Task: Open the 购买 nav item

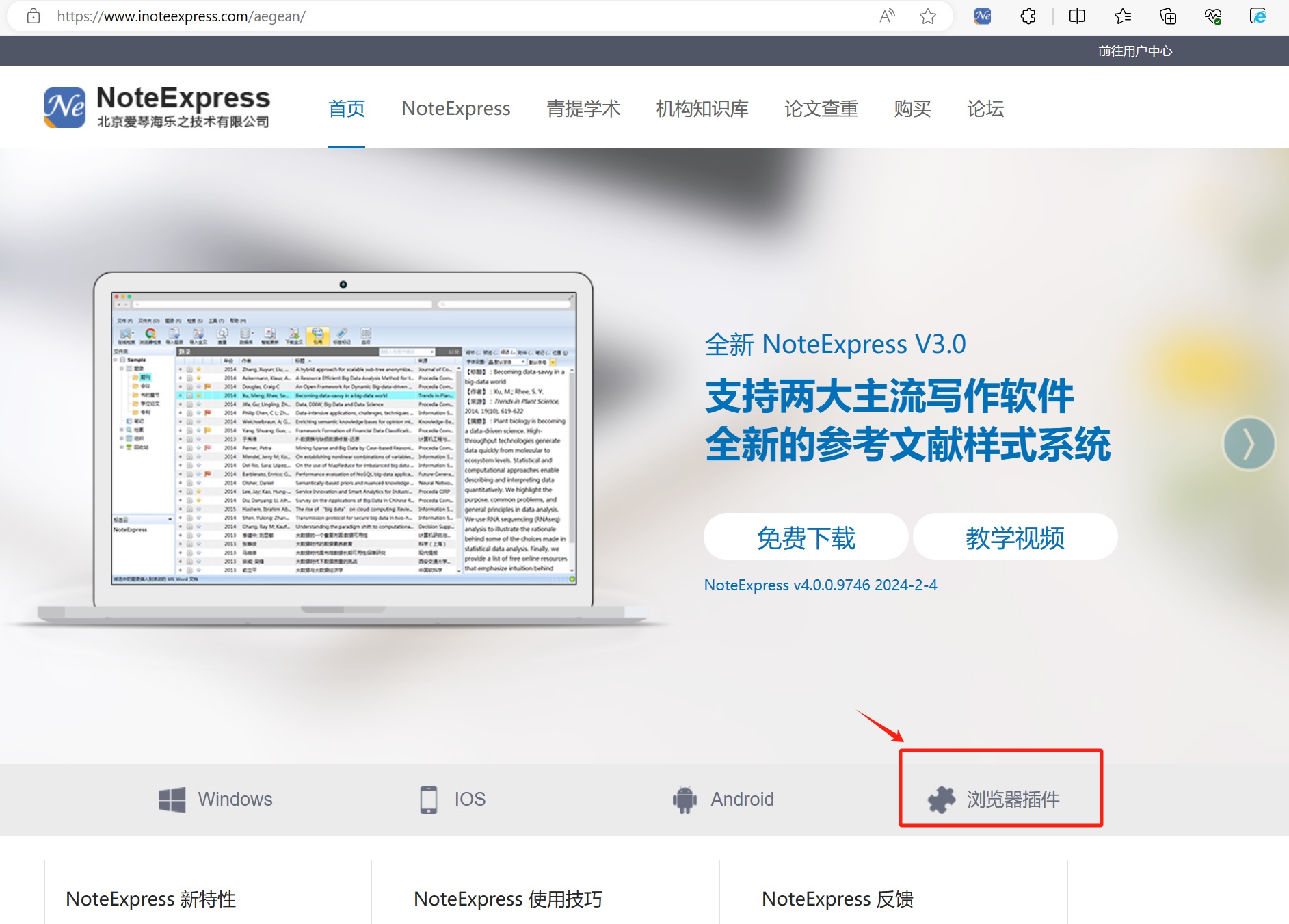Action: 912,109
